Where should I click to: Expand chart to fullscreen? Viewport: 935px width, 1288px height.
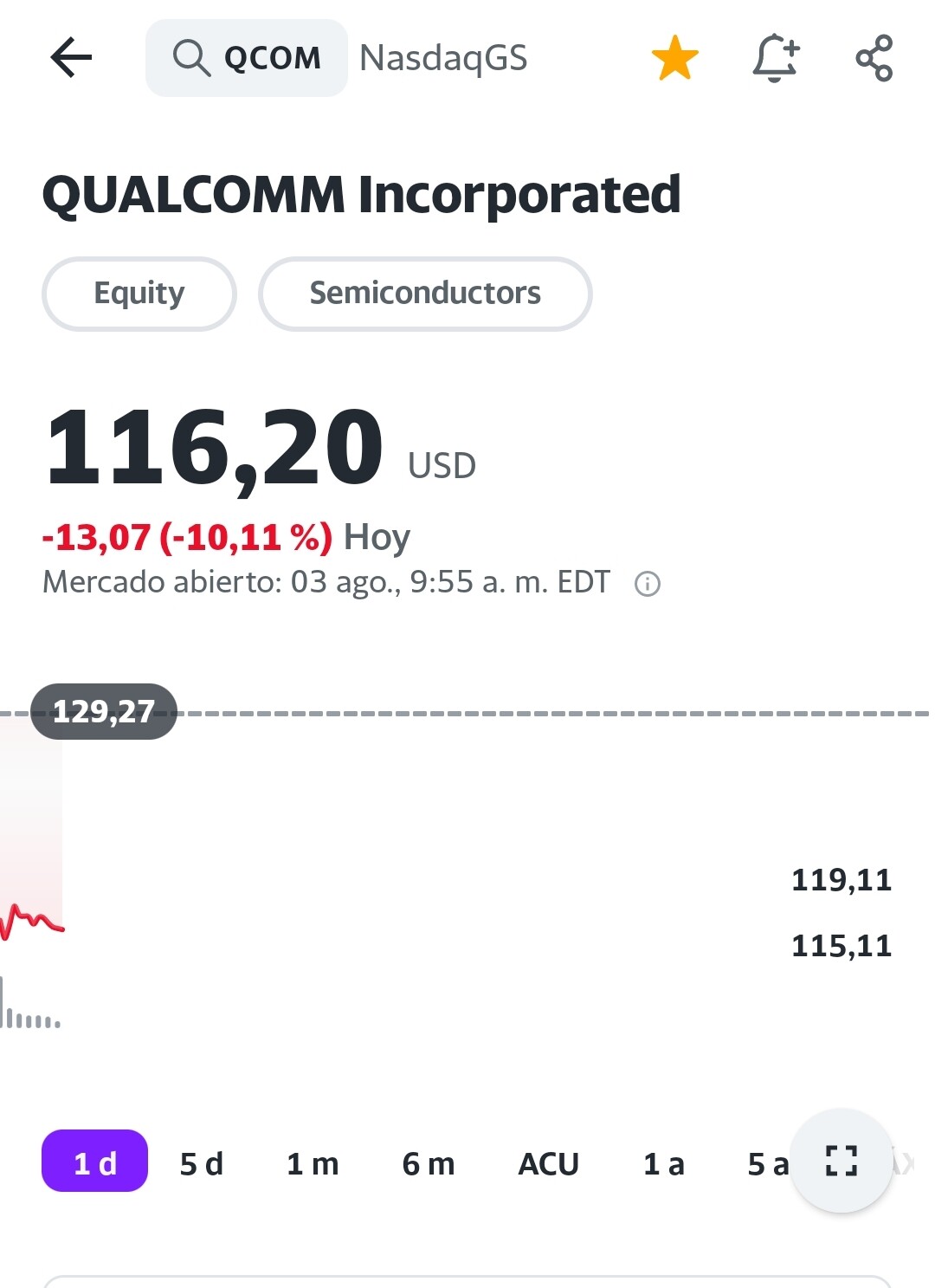(841, 1161)
